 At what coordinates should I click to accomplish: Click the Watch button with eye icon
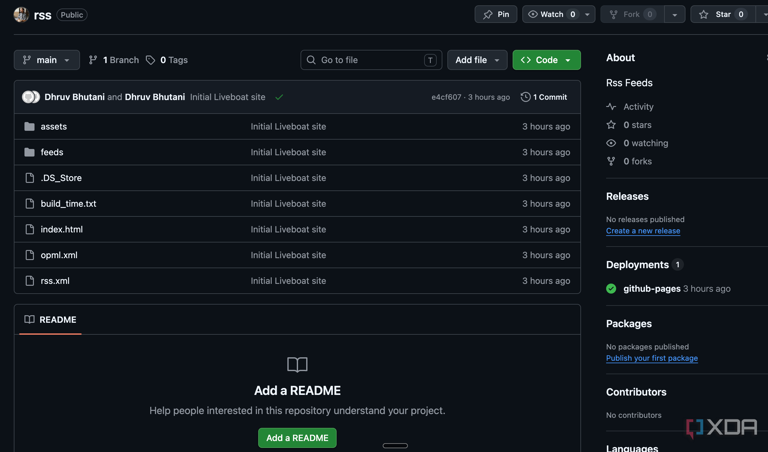[552, 14]
